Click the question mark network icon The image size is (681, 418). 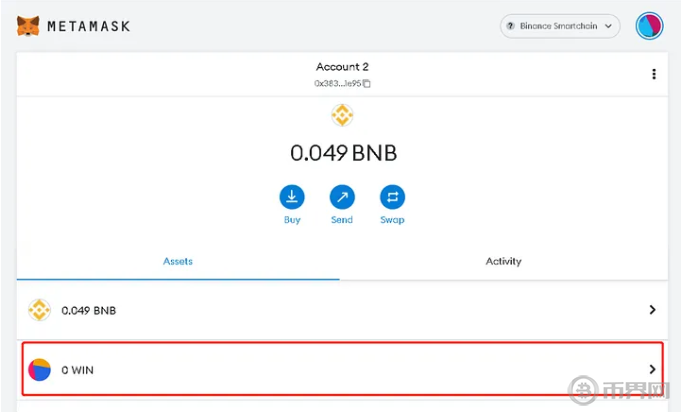pyautogui.click(x=511, y=27)
